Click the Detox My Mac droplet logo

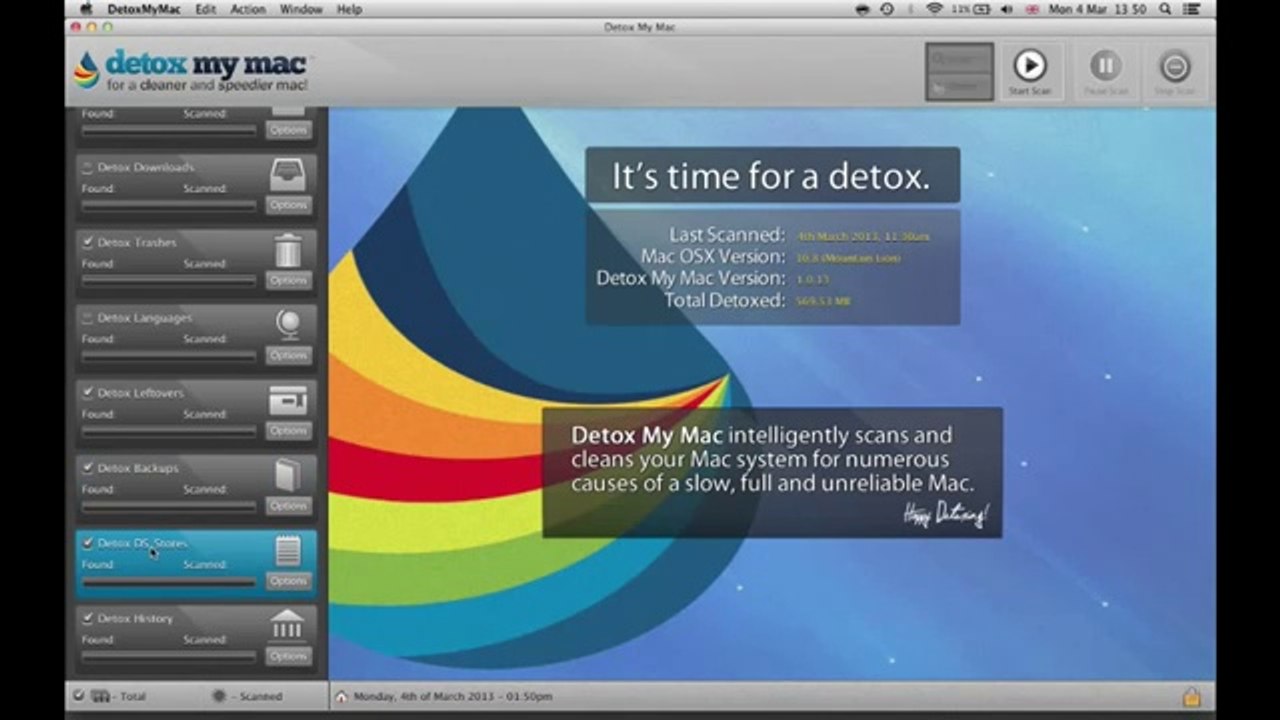(87, 70)
